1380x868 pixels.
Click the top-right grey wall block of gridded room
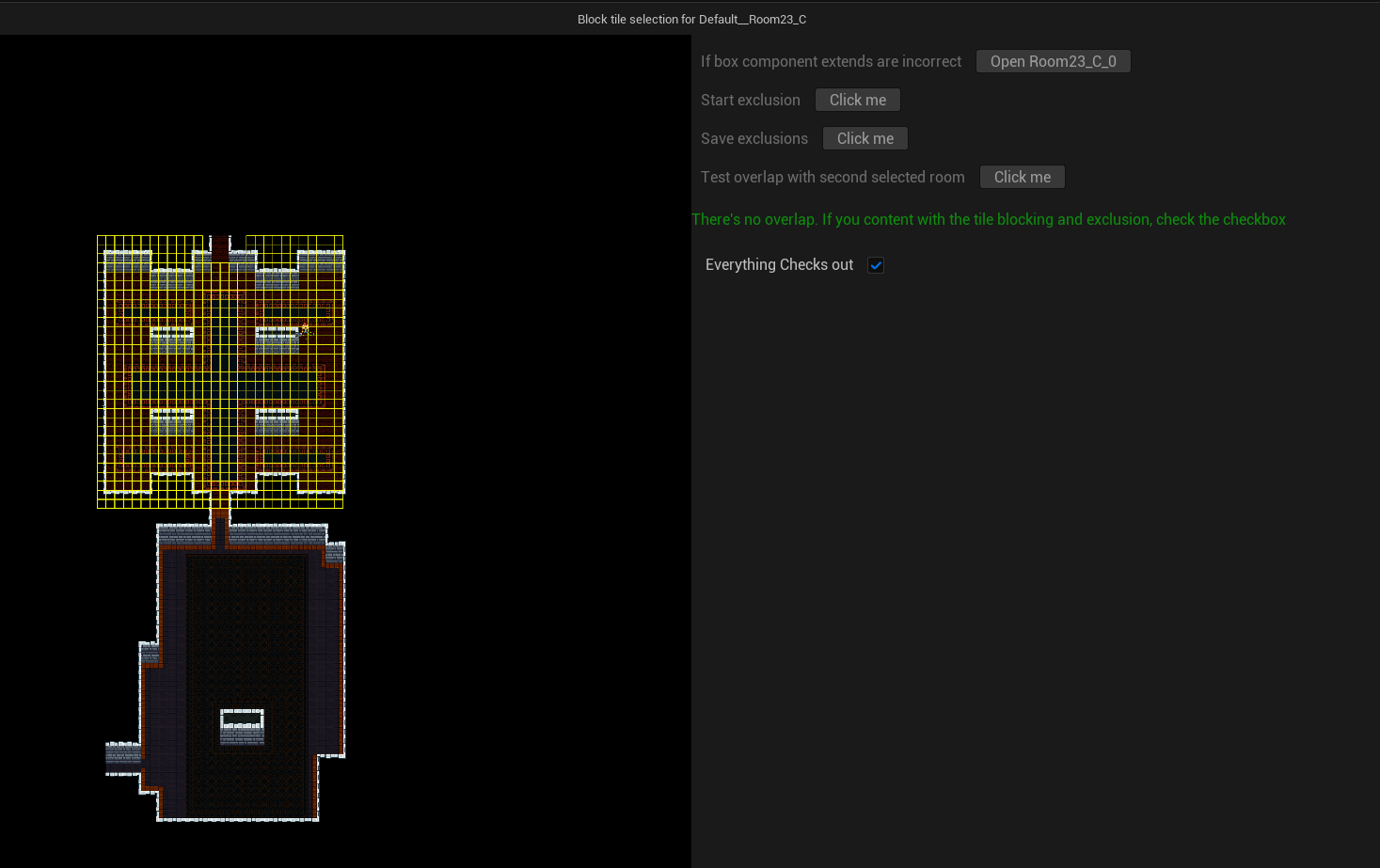(321, 260)
